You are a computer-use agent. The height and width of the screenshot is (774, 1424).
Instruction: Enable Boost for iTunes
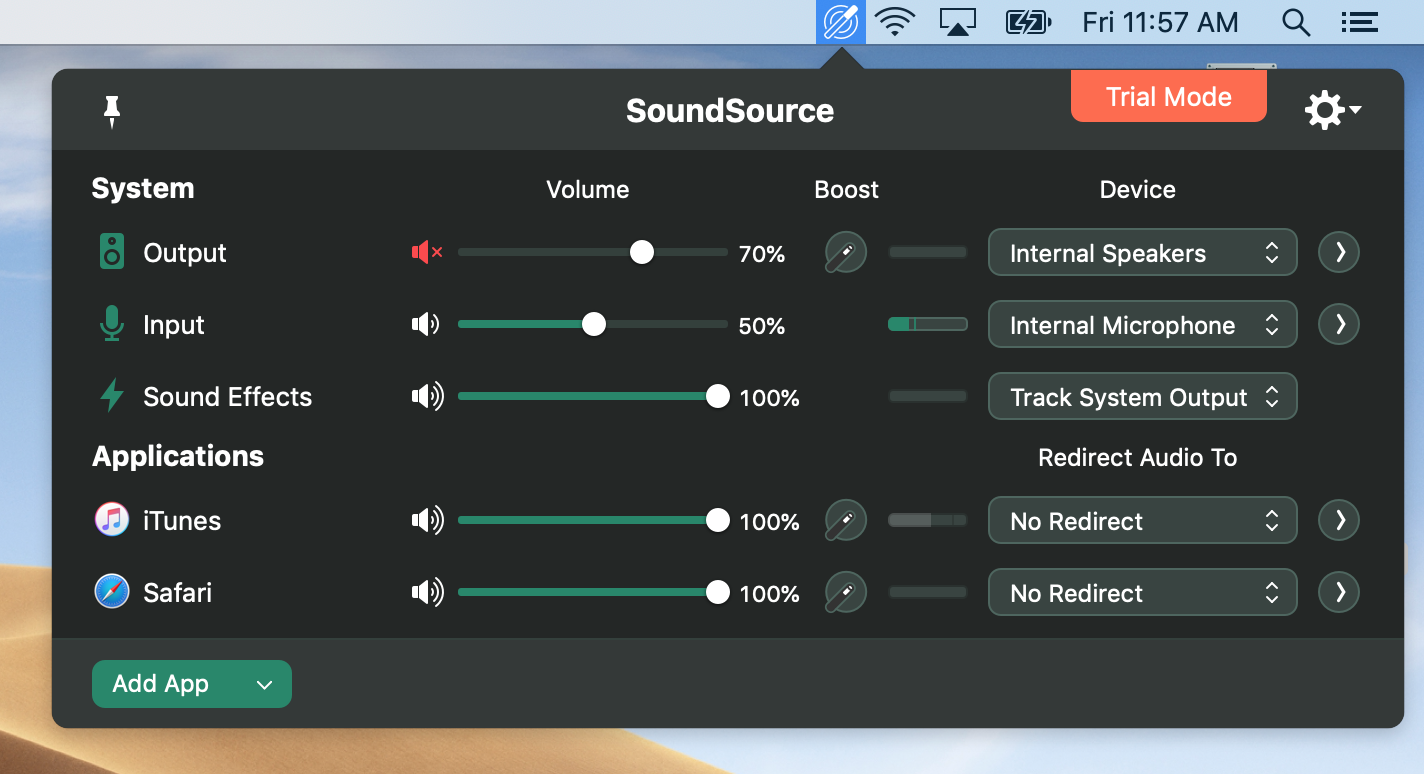pyautogui.click(x=845, y=521)
